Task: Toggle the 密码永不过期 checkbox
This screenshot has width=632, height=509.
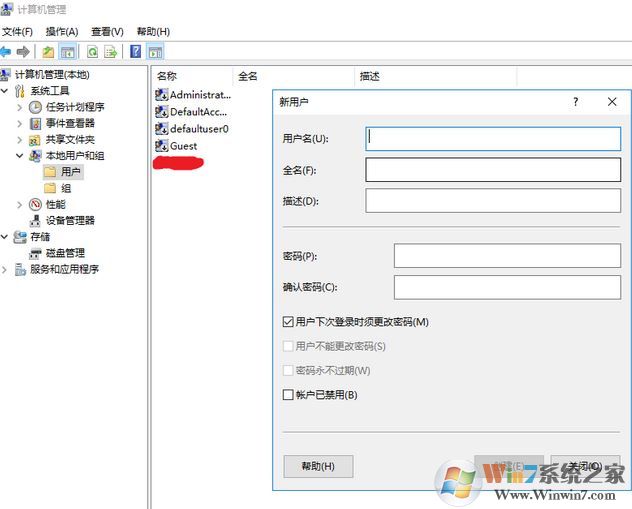Action: click(x=289, y=371)
